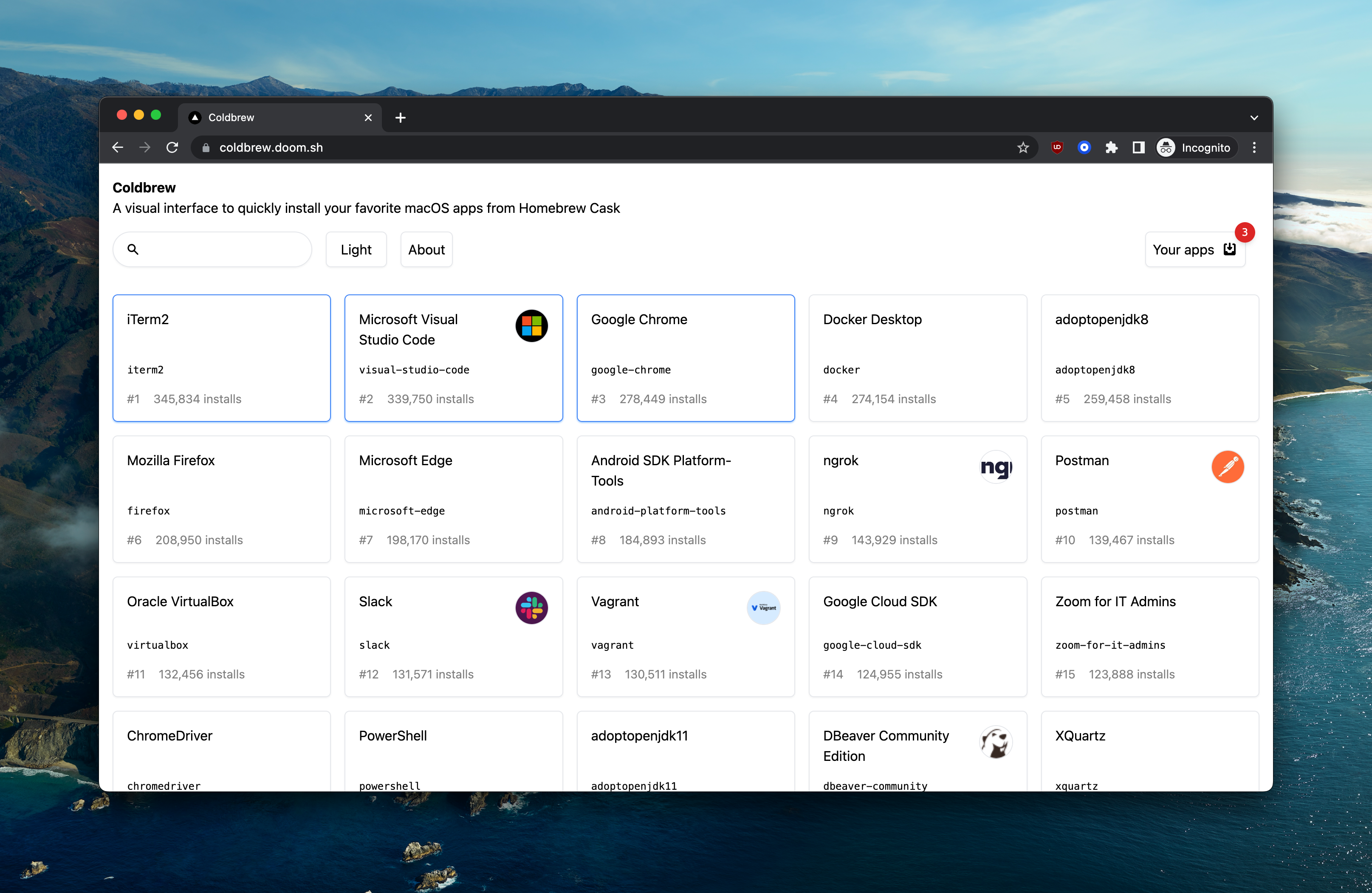Select the Coldbrew browser tab
The width and height of the screenshot is (1372, 893).
tap(279, 118)
